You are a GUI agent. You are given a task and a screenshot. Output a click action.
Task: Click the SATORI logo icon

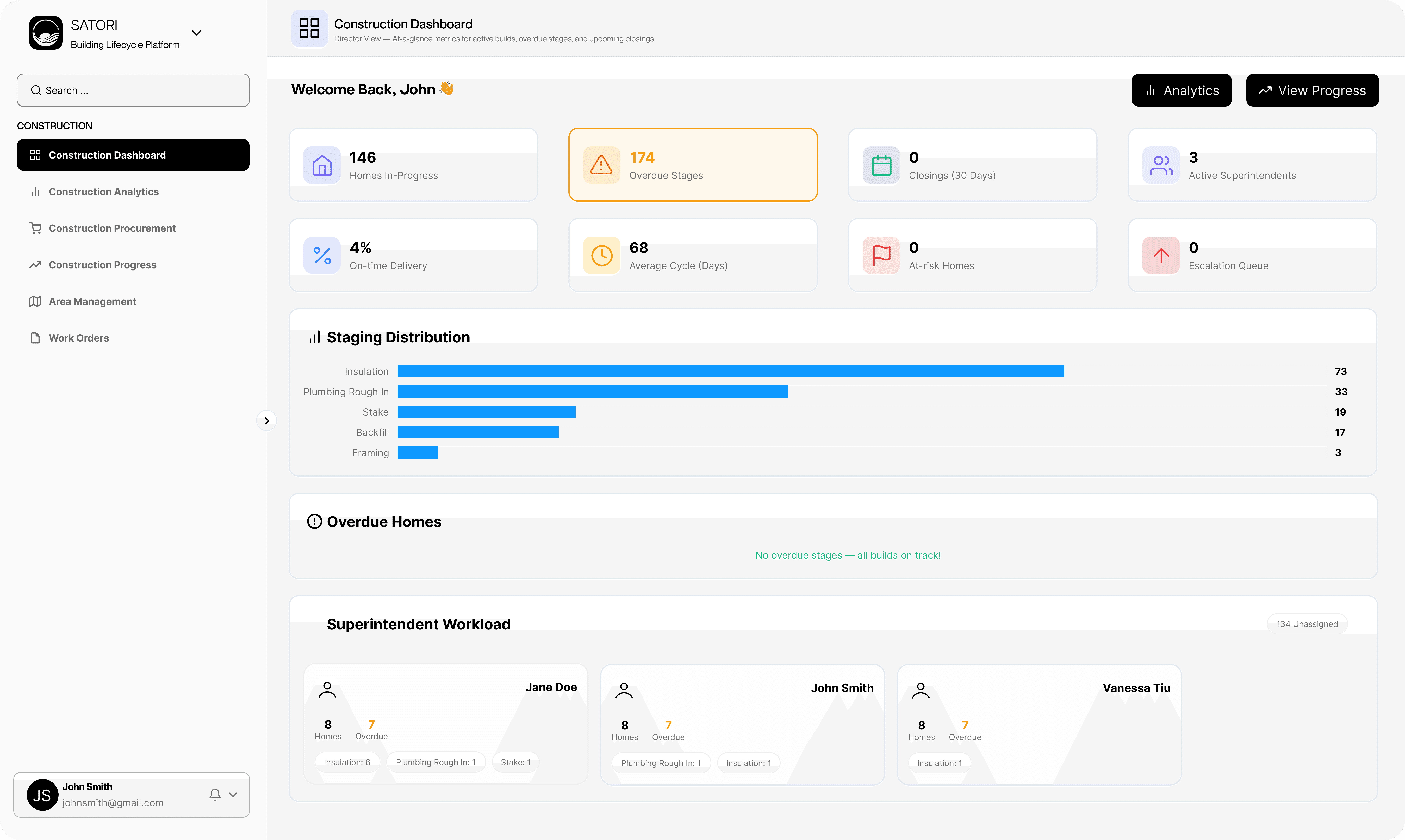[x=46, y=33]
